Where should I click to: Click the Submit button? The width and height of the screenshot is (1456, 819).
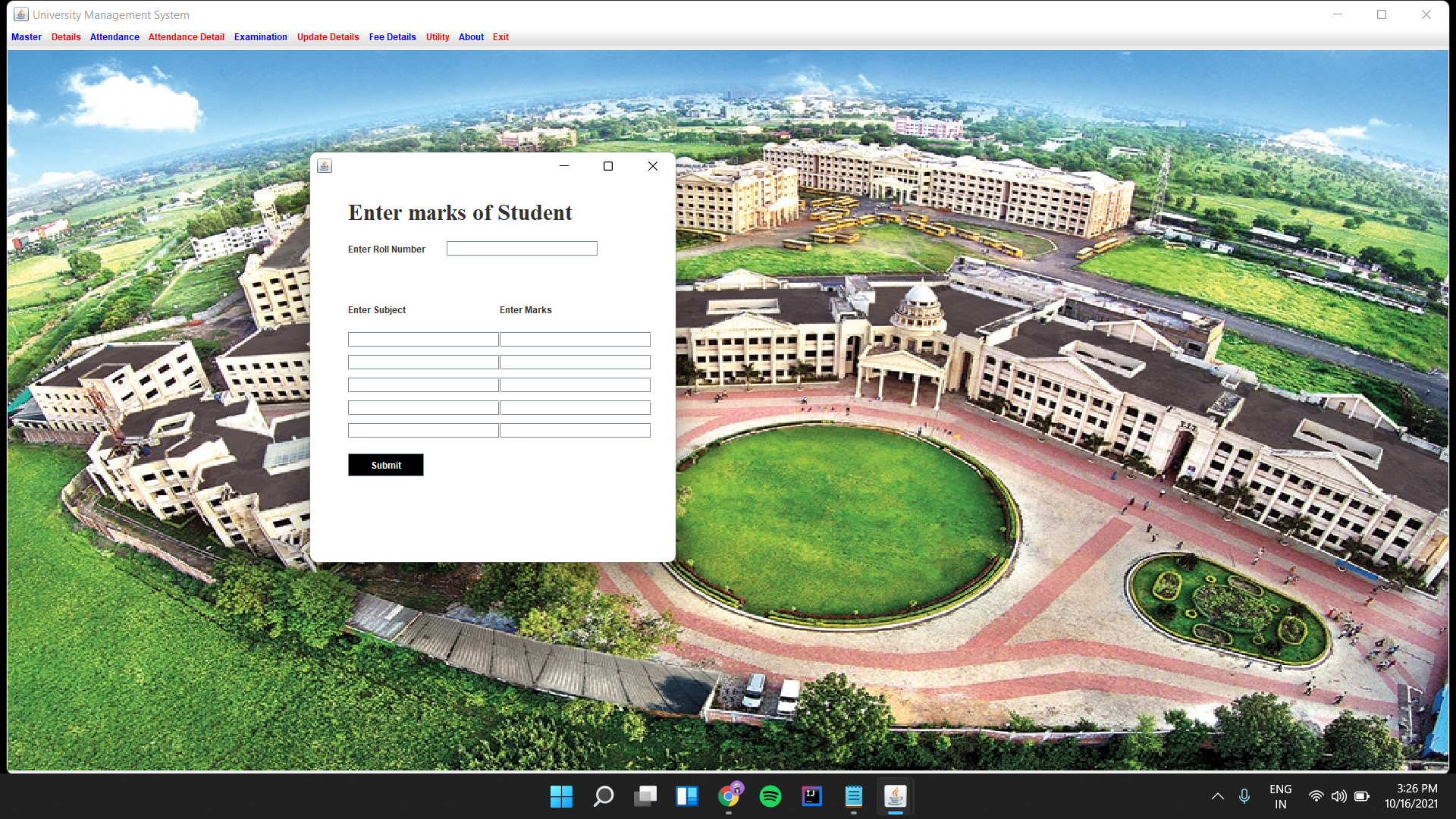[386, 465]
